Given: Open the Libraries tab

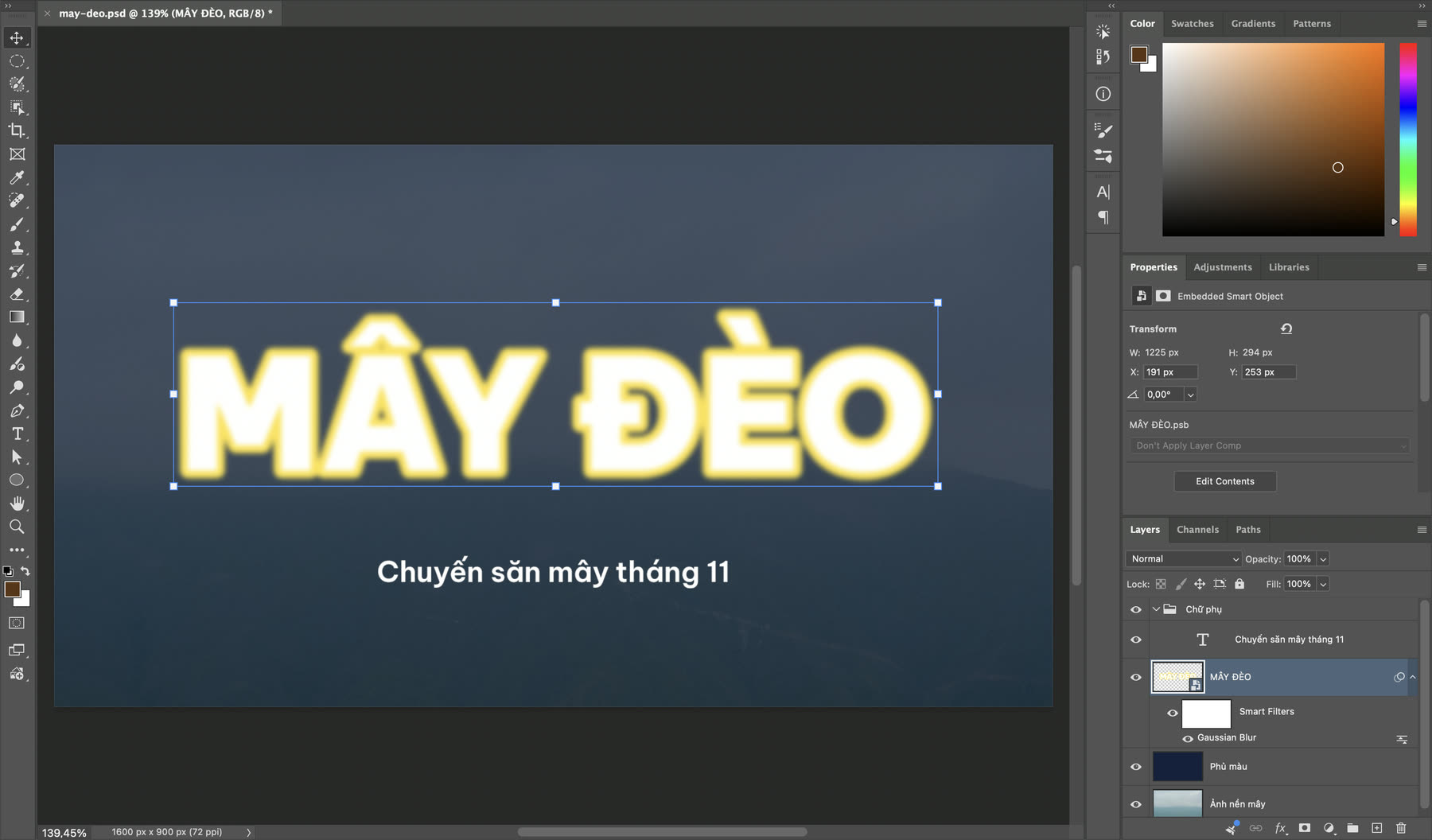Looking at the screenshot, I should [x=1289, y=267].
